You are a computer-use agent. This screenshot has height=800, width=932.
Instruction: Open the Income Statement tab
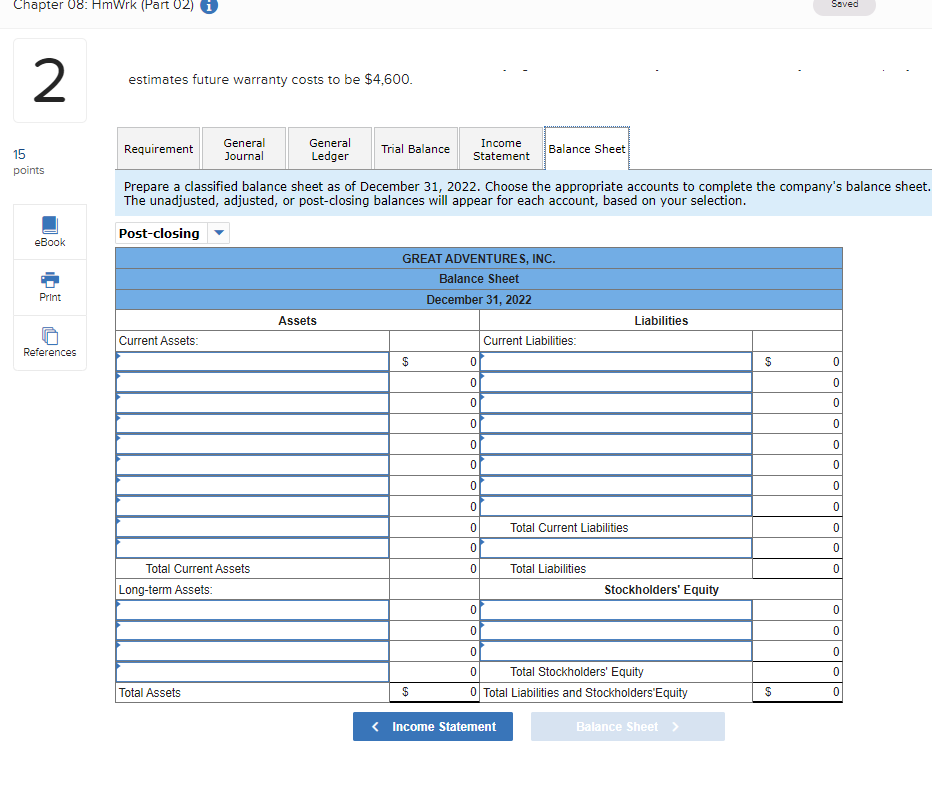tap(501, 149)
